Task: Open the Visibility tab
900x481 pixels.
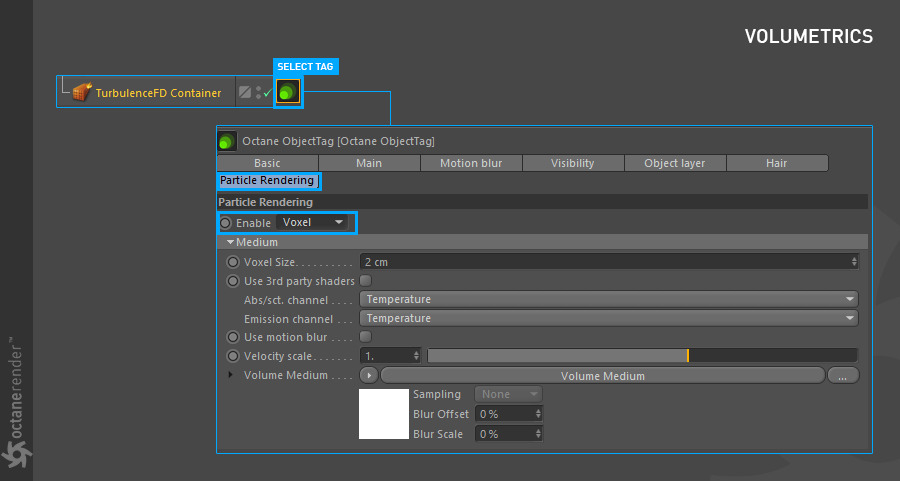Action: [573, 163]
